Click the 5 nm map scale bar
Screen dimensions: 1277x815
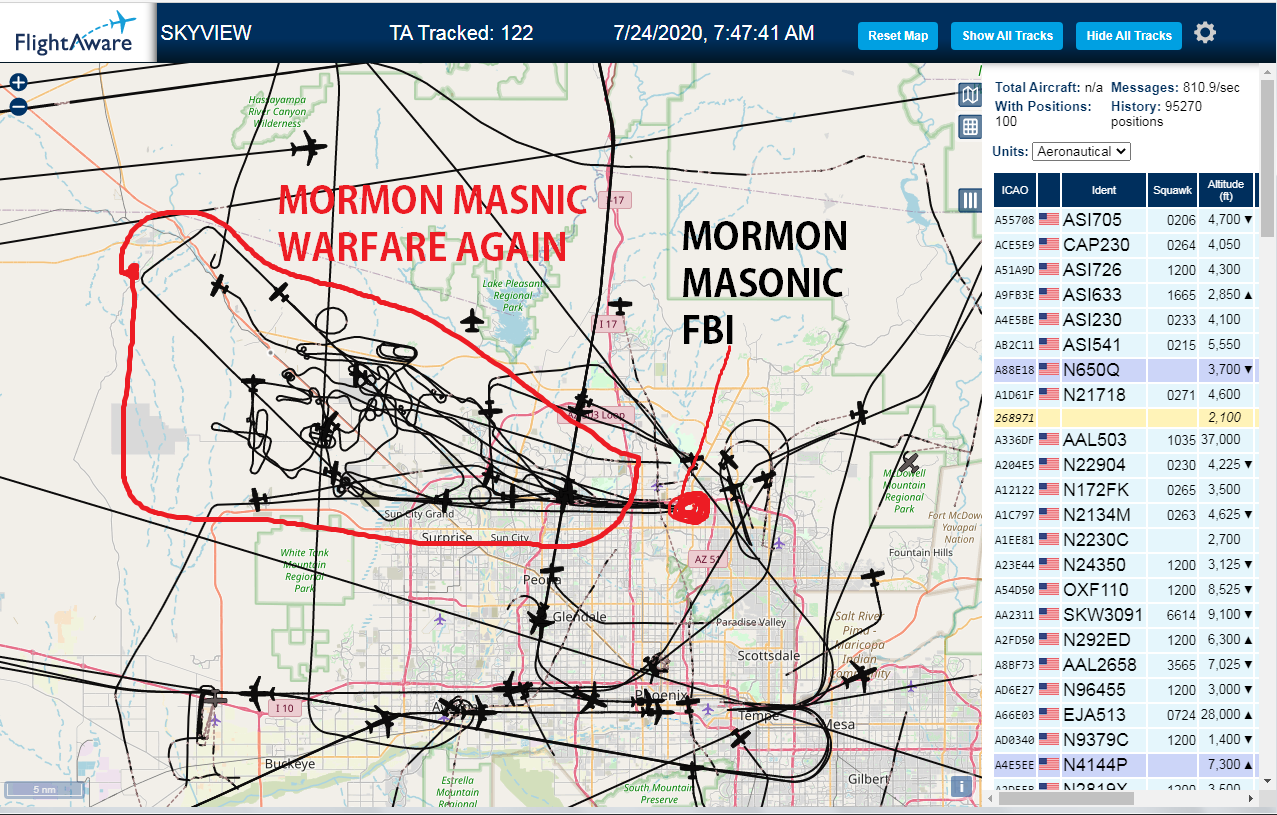click(x=45, y=789)
